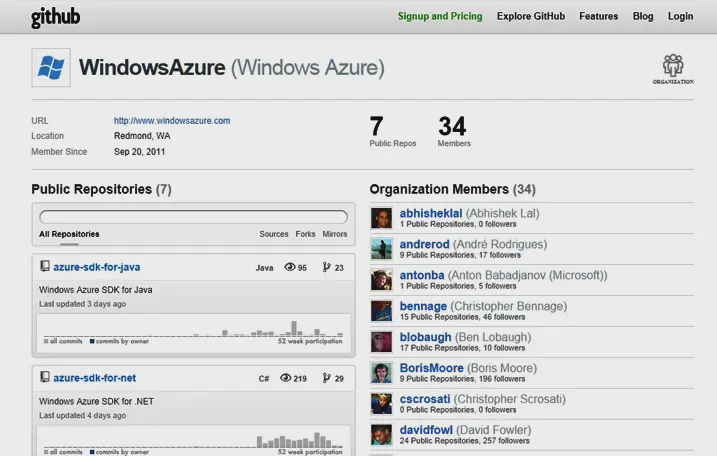Click forks icon for azure-sdk-for-net

click(326, 378)
